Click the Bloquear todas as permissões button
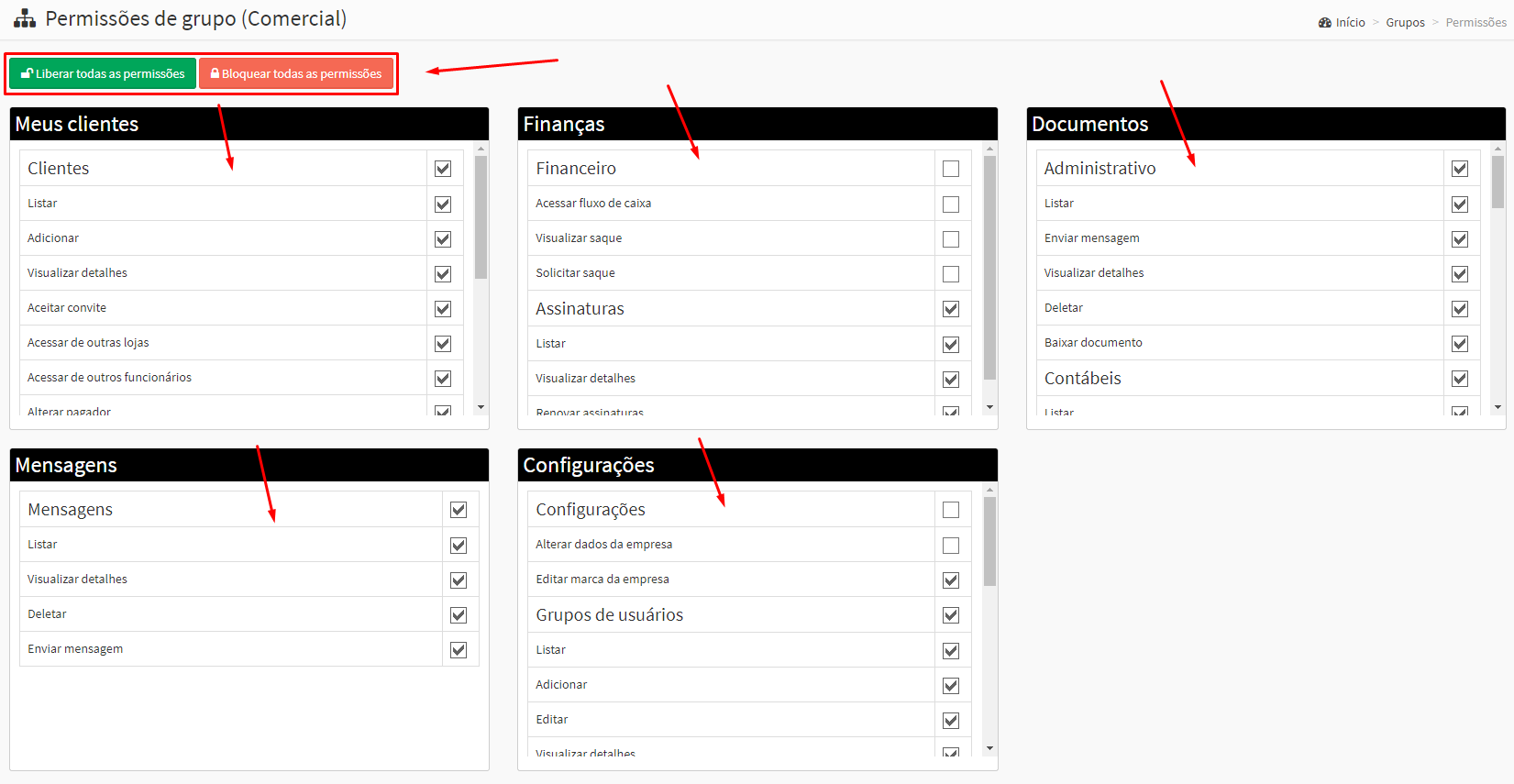The height and width of the screenshot is (784, 1514). (x=296, y=73)
